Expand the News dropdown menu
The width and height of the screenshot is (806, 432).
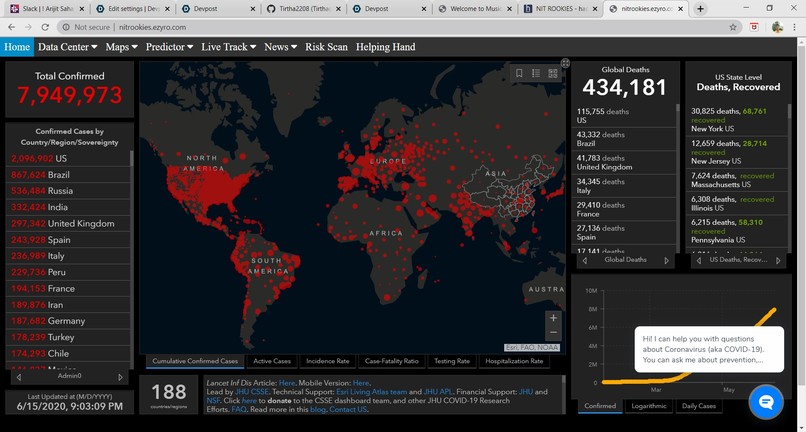click(x=281, y=47)
